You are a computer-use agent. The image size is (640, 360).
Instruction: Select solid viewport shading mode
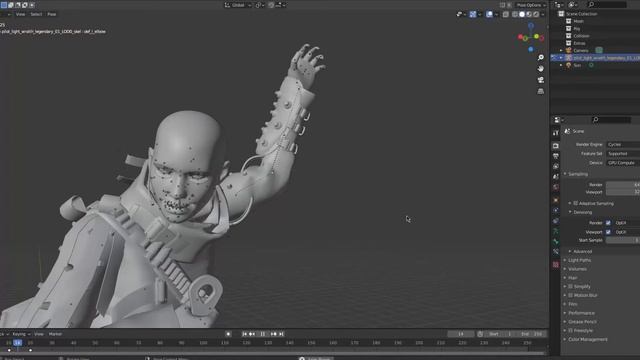pyautogui.click(x=522, y=14)
